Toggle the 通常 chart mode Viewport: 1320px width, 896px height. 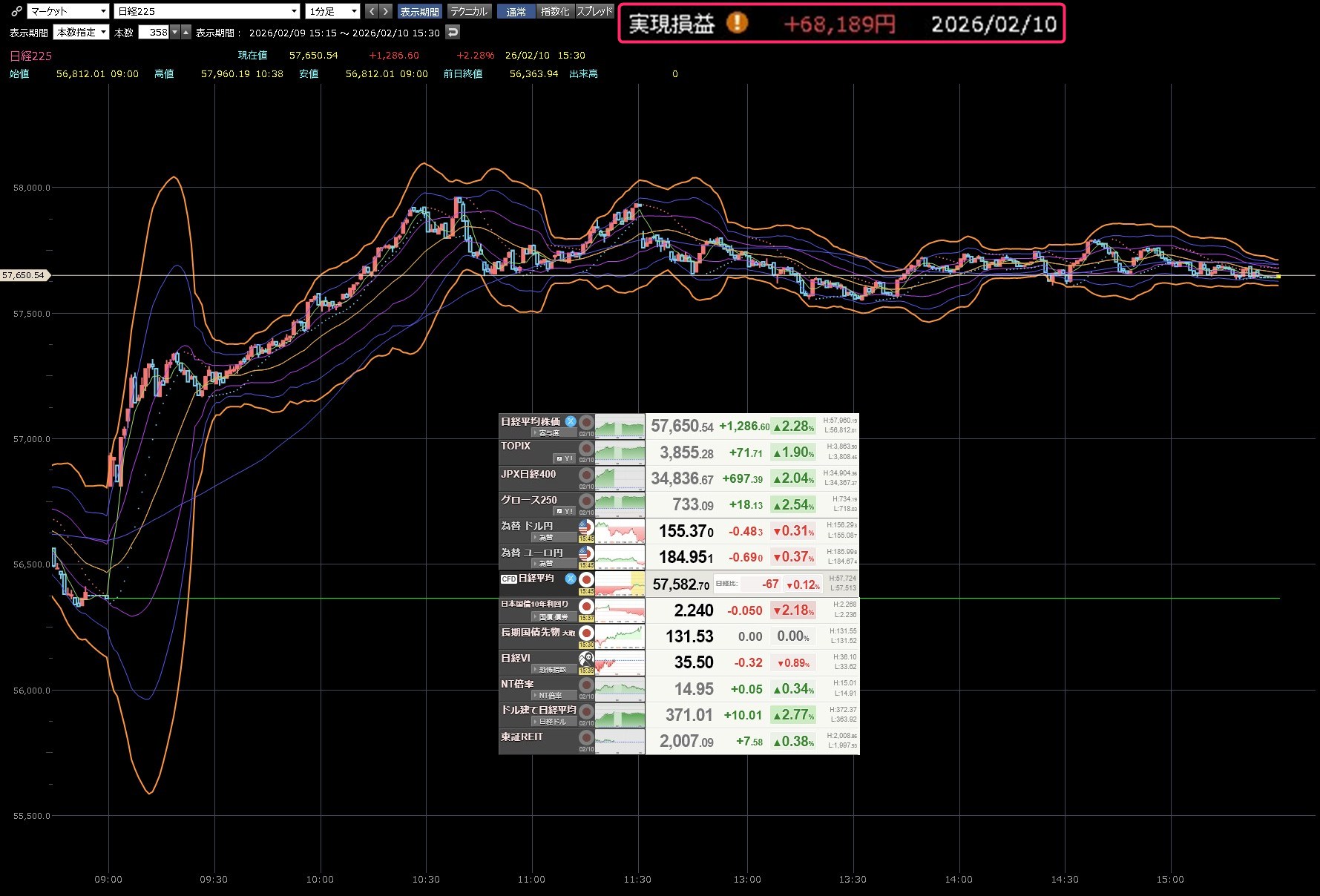coord(516,11)
